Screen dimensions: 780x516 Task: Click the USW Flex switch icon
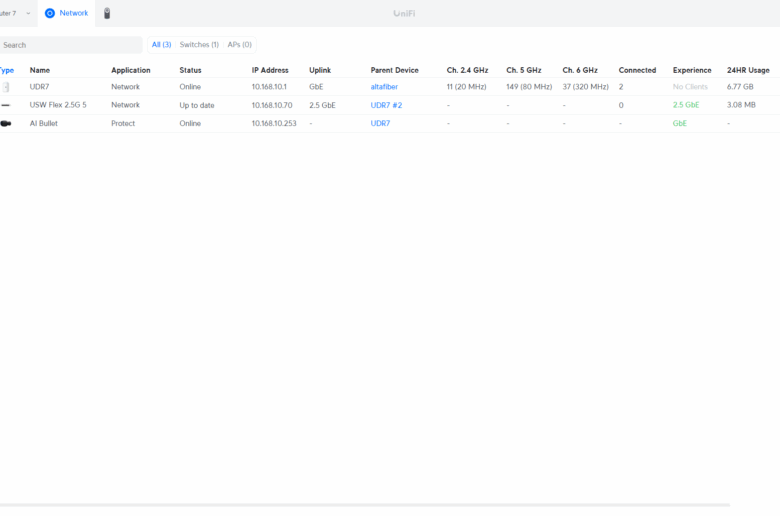5,105
